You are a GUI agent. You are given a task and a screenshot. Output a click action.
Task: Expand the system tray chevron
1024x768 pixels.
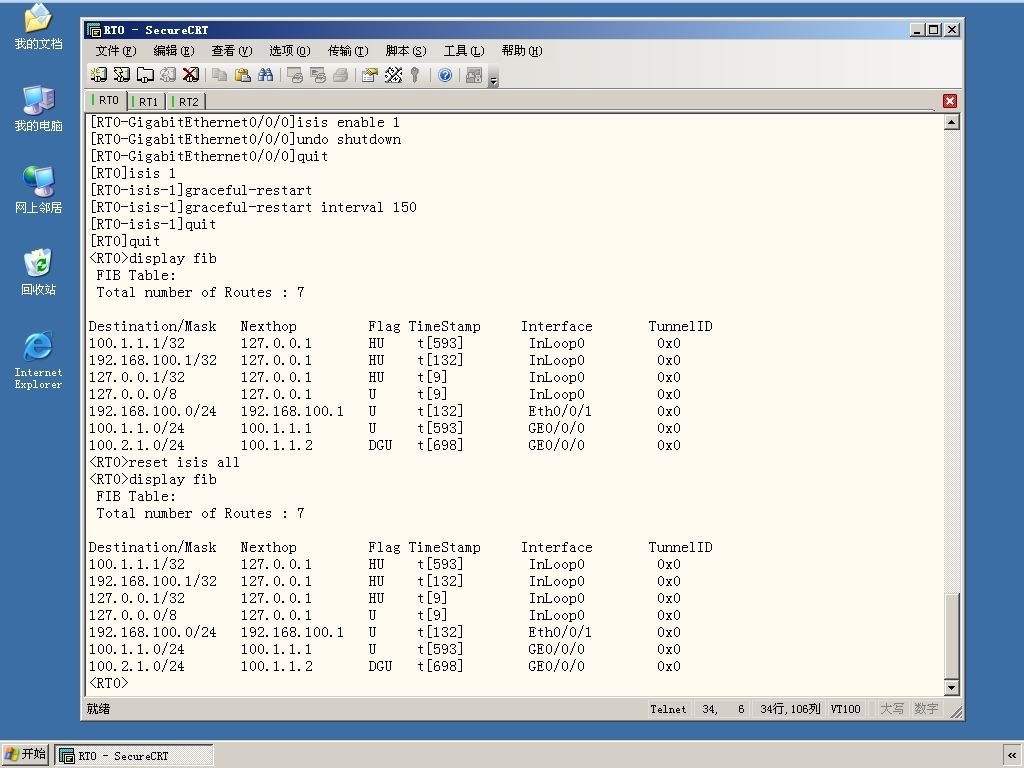click(x=1012, y=755)
